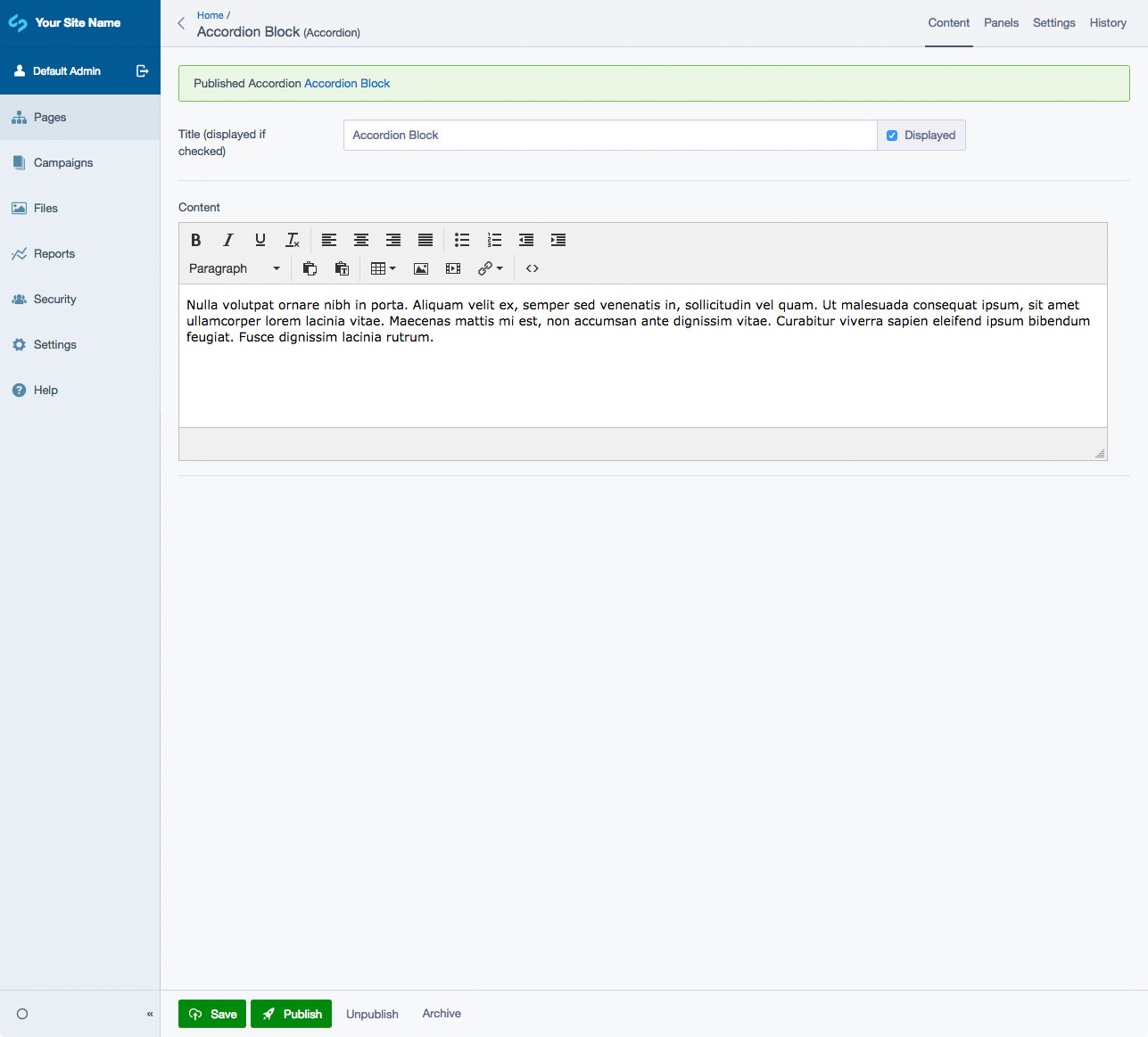Open the History tab
This screenshot has width=1148, height=1037.
pyautogui.click(x=1108, y=23)
